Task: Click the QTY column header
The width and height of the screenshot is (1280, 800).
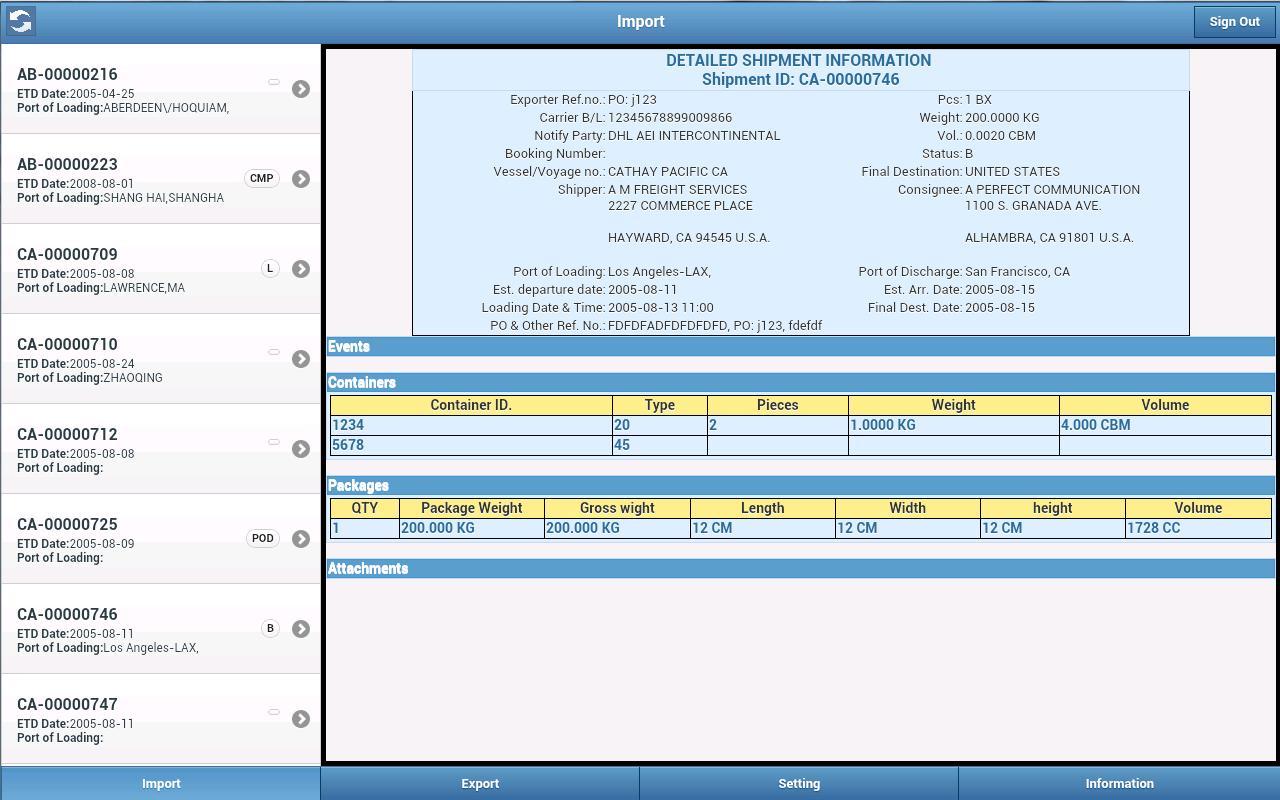Action: click(x=365, y=508)
